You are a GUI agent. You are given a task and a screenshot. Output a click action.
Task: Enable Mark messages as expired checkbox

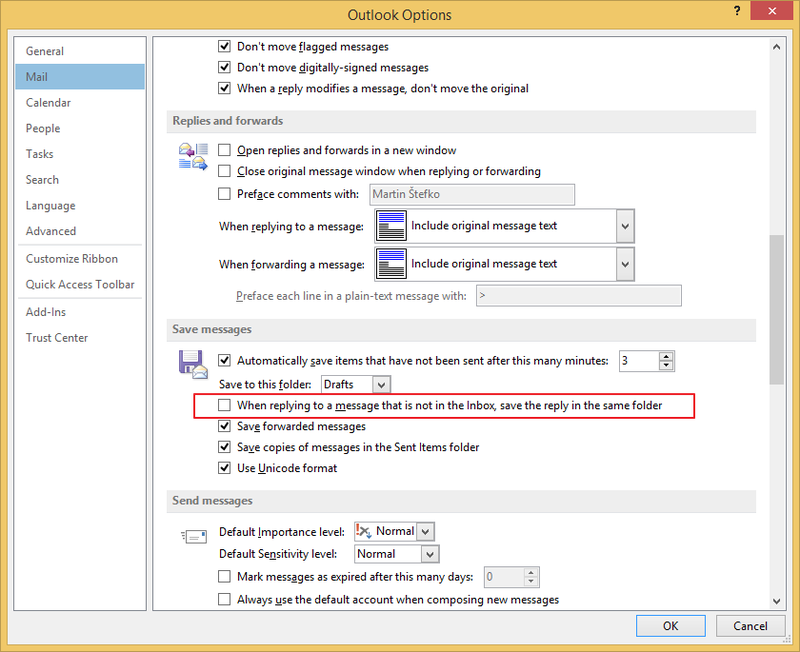(x=224, y=576)
